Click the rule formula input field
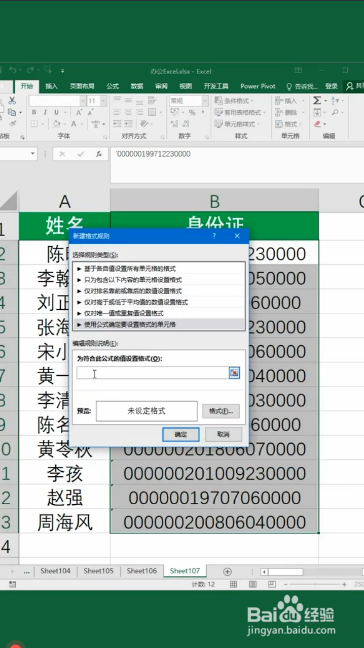Screen dimensions: 364x648 click(152, 373)
